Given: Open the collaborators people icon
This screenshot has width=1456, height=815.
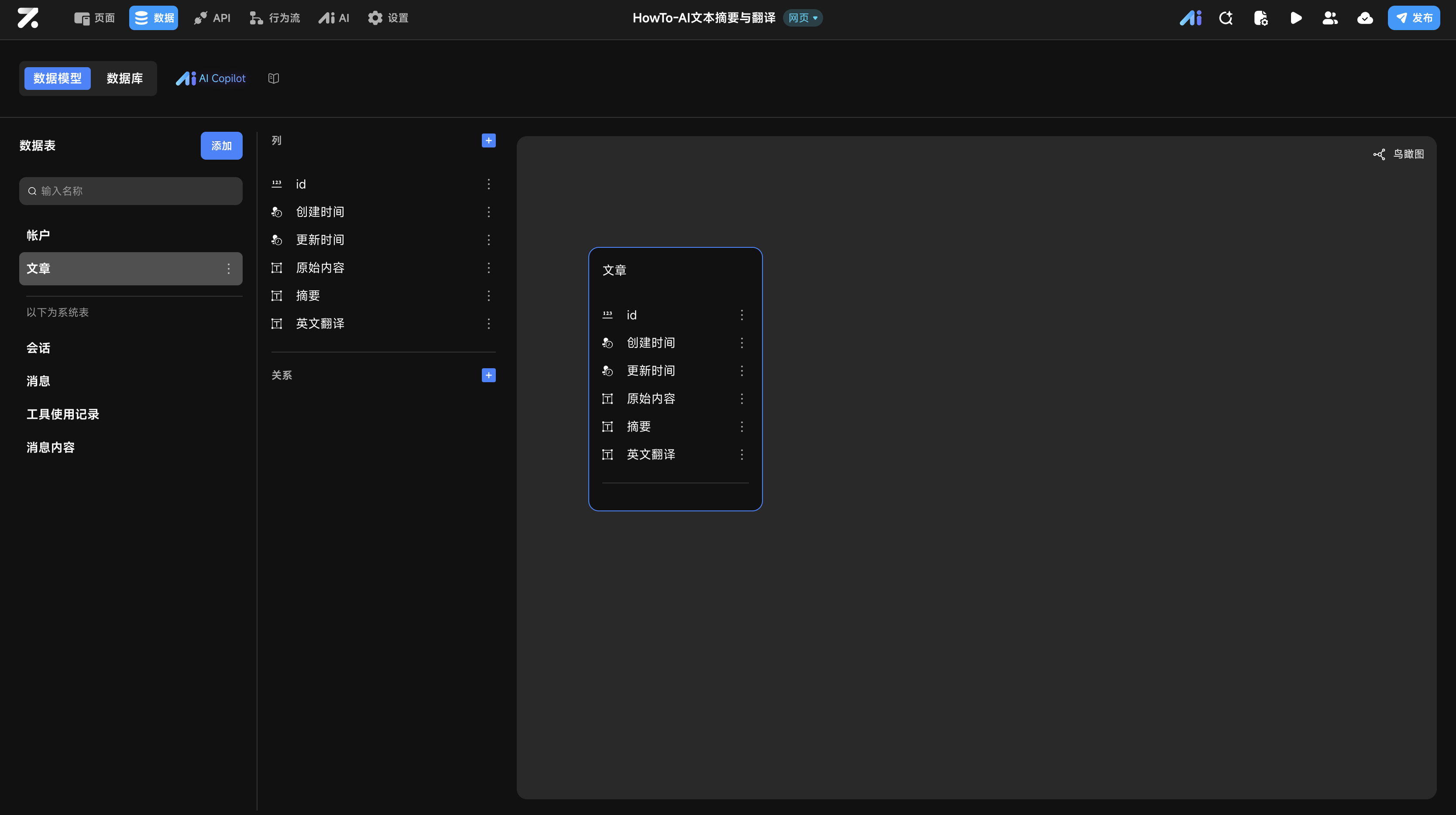Looking at the screenshot, I should [x=1330, y=18].
